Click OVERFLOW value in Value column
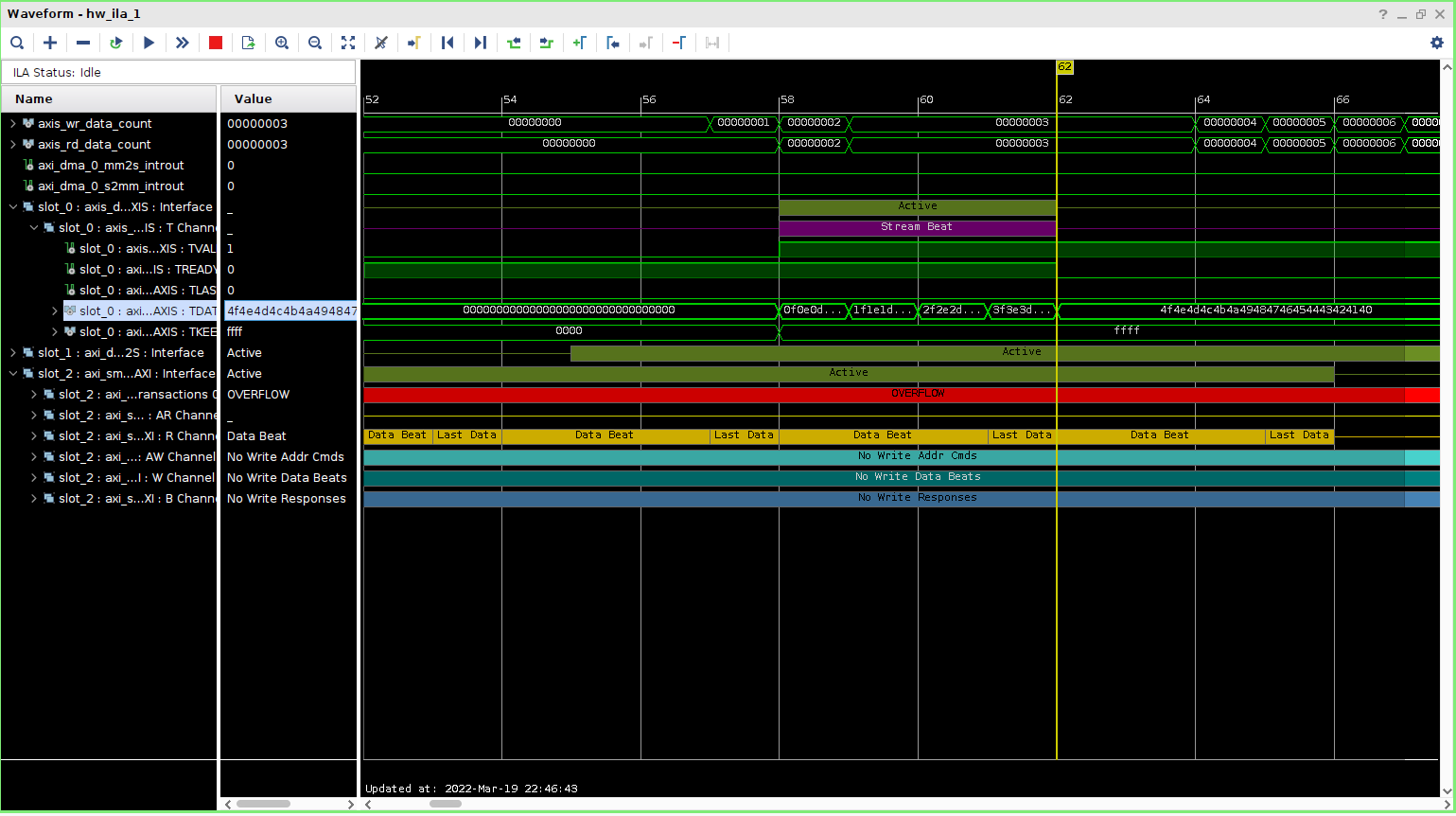This screenshot has width=1456, height=816. click(x=258, y=395)
